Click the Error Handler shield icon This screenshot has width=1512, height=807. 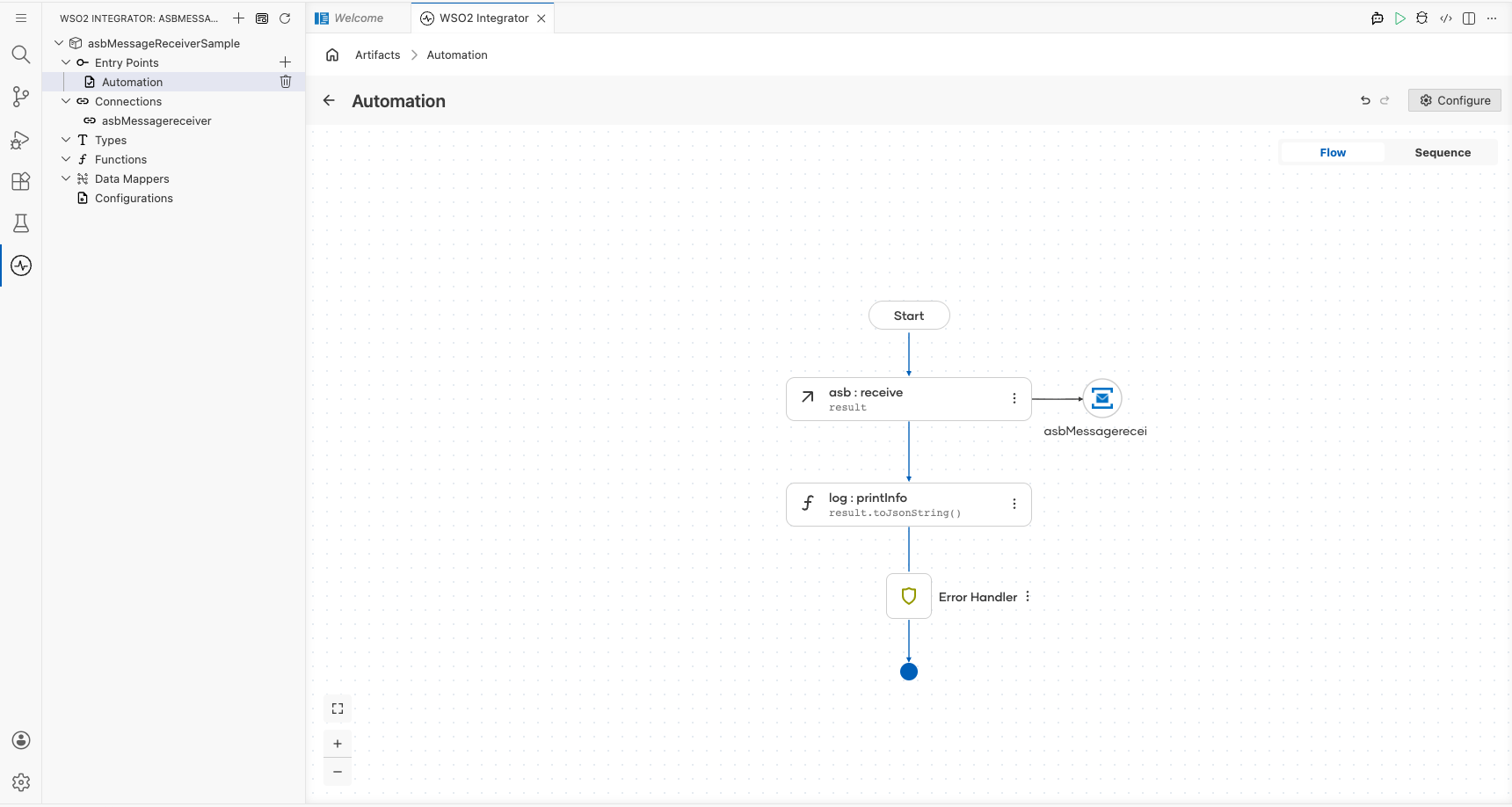909,596
